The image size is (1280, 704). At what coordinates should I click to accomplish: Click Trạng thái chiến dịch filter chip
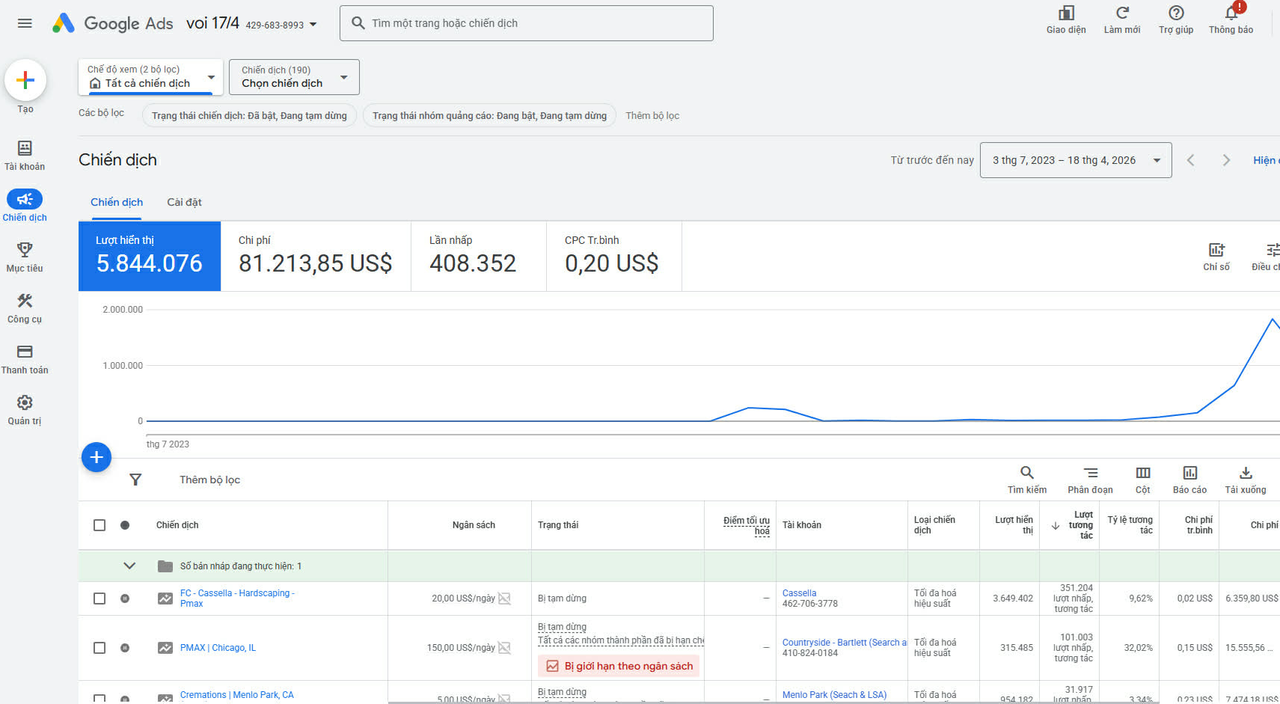[x=249, y=116]
